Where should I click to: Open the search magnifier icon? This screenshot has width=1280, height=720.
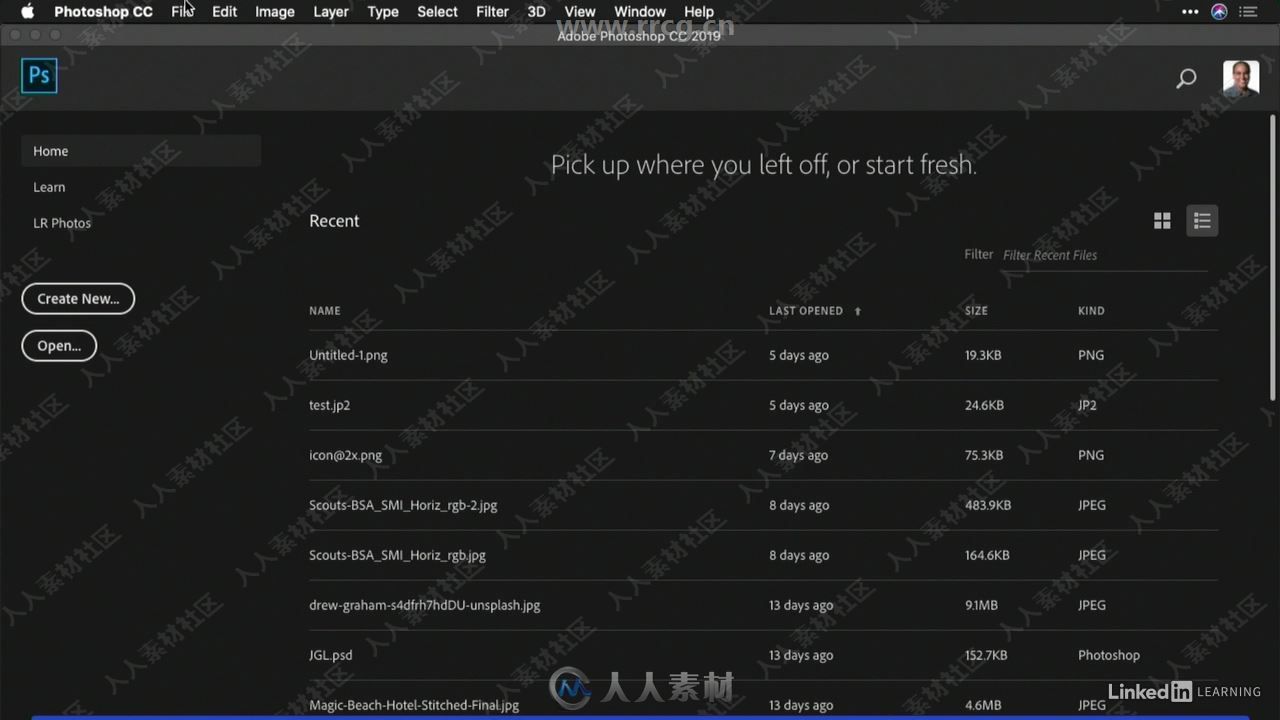click(x=1186, y=78)
